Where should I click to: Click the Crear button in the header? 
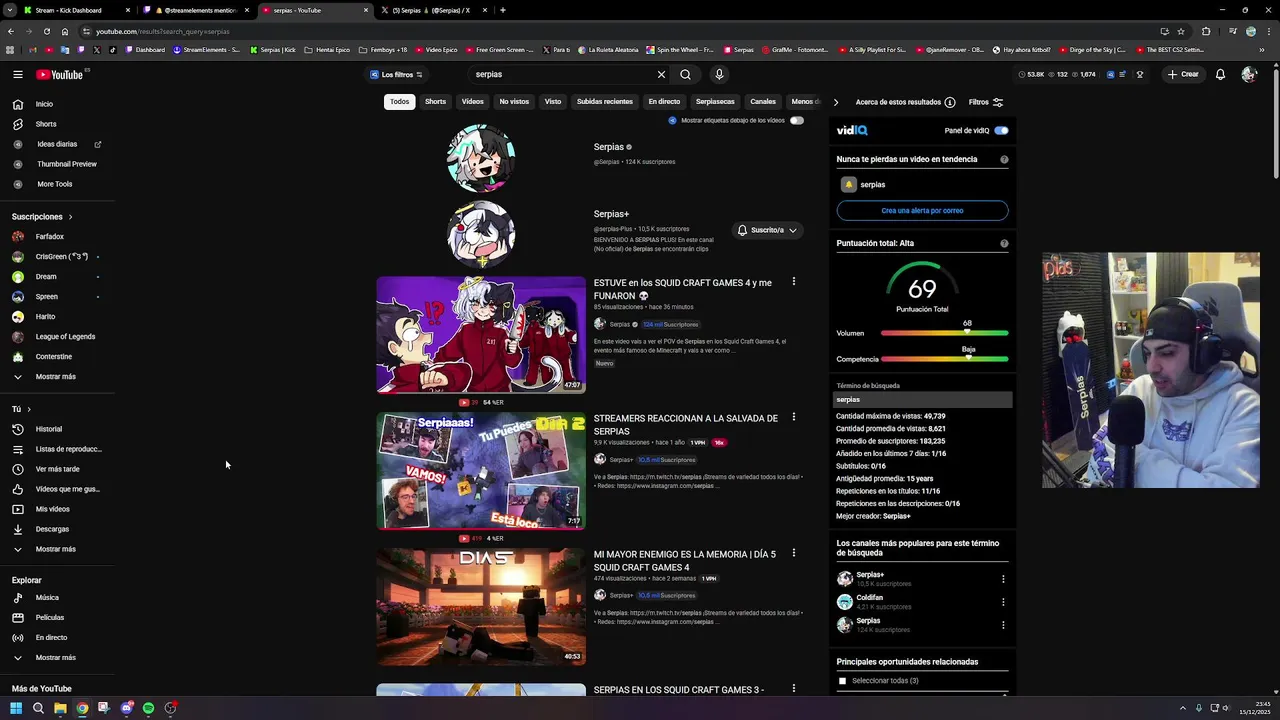coord(1182,74)
